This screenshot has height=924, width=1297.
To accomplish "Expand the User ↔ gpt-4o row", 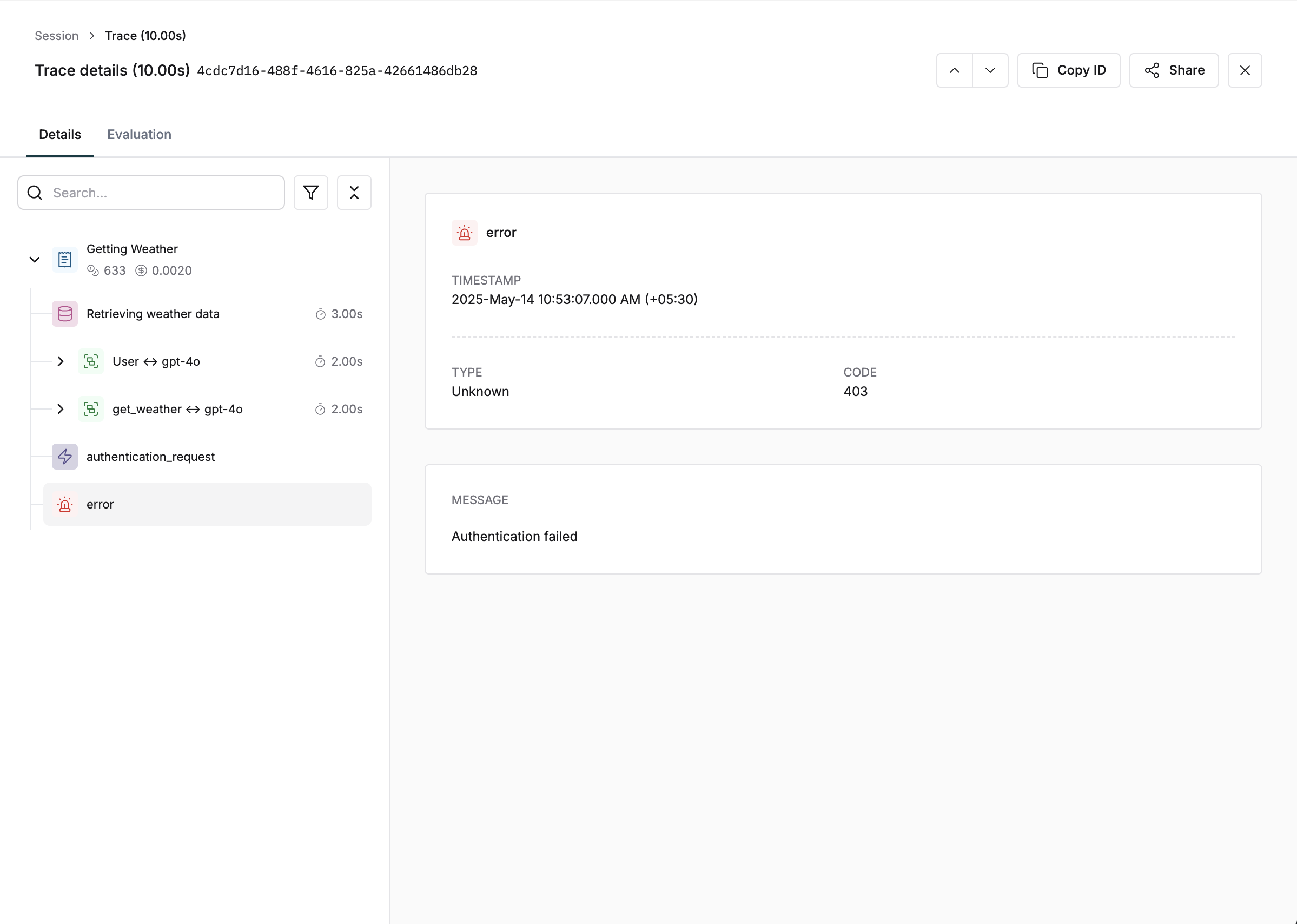I will point(60,362).
